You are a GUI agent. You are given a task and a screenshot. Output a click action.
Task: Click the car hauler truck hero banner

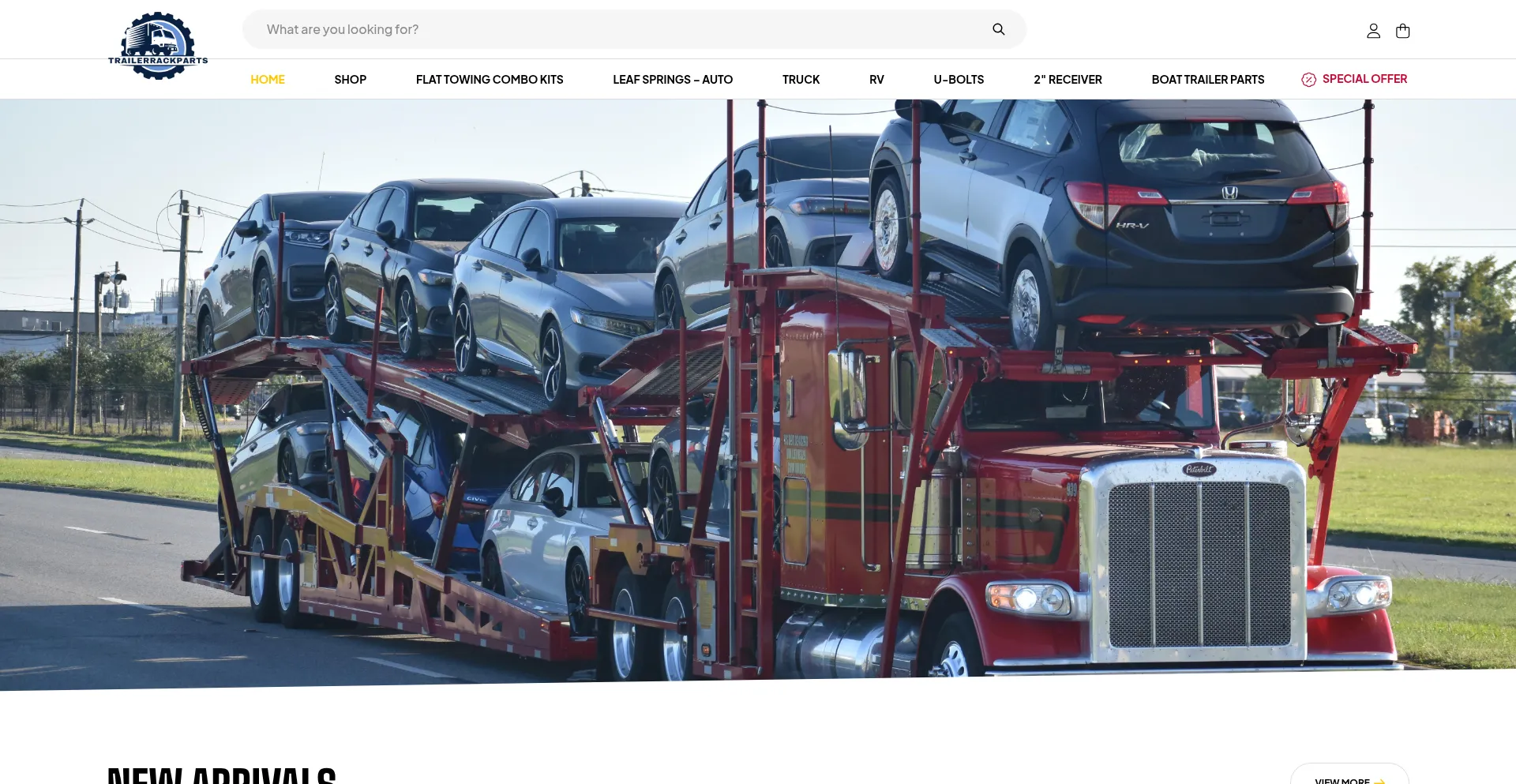coord(758,395)
